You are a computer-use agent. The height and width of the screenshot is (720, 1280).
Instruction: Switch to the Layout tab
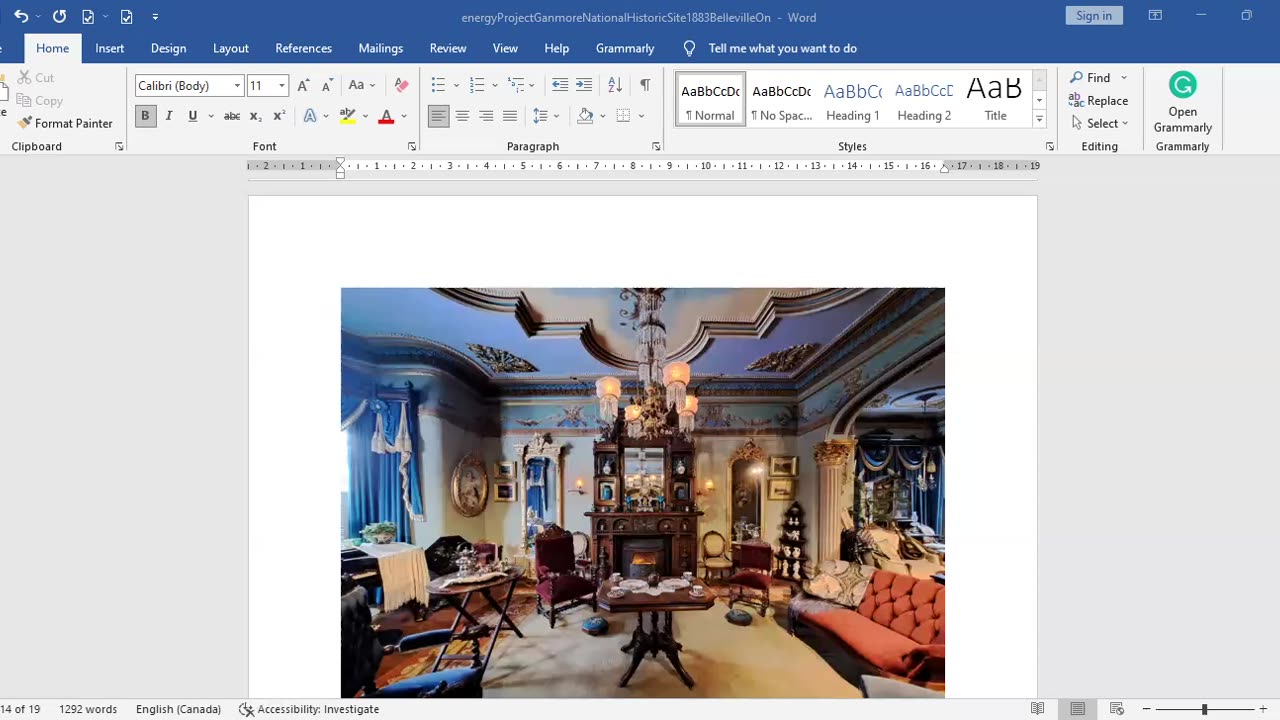(x=231, y=48)
